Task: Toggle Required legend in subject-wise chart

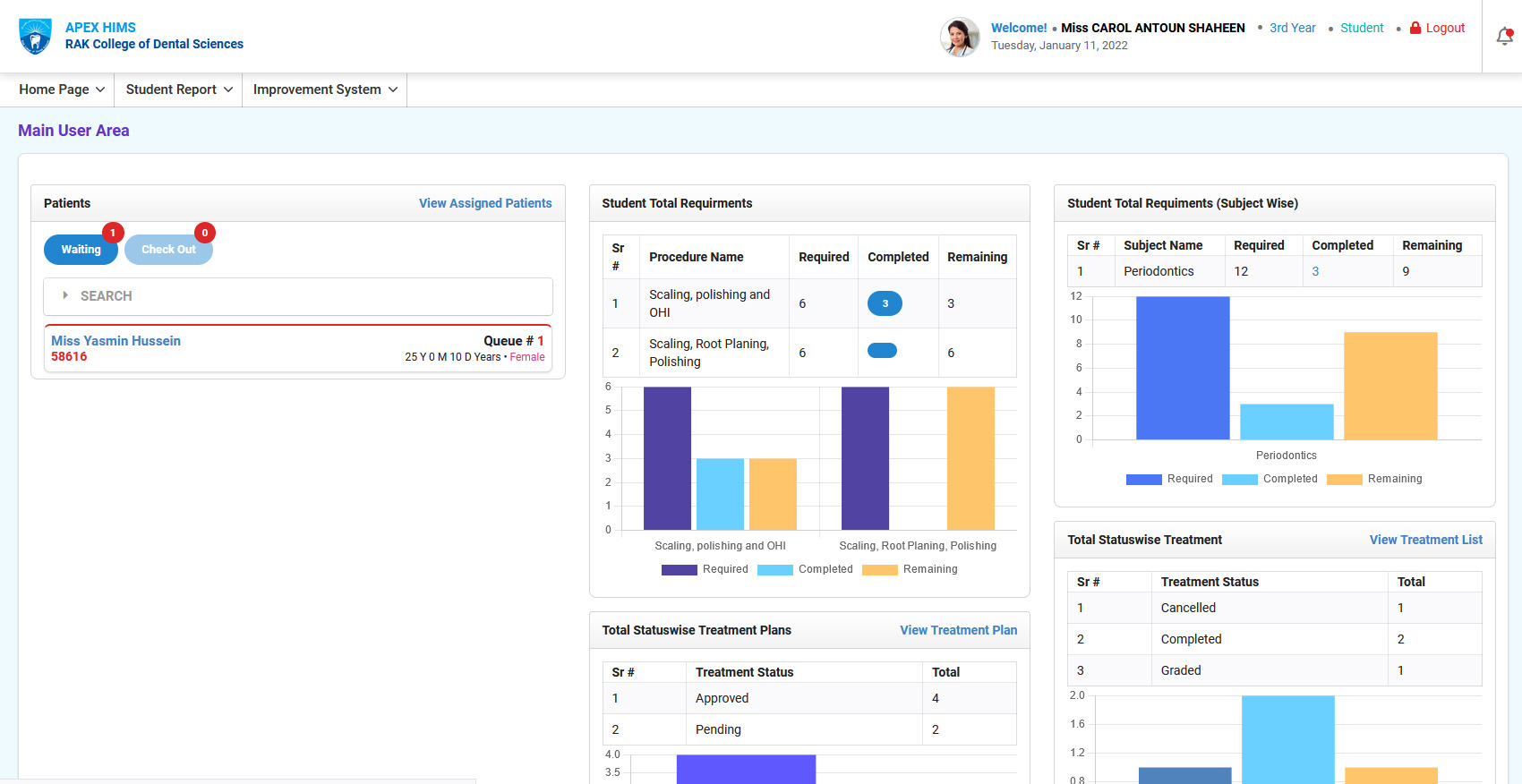Action: [1169, 479]
